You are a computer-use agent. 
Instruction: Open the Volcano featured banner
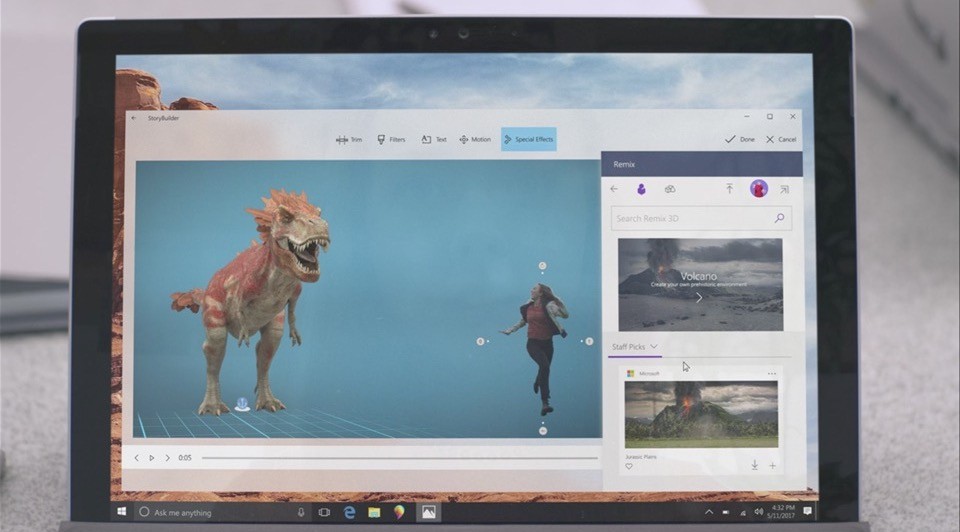[700, 285]
